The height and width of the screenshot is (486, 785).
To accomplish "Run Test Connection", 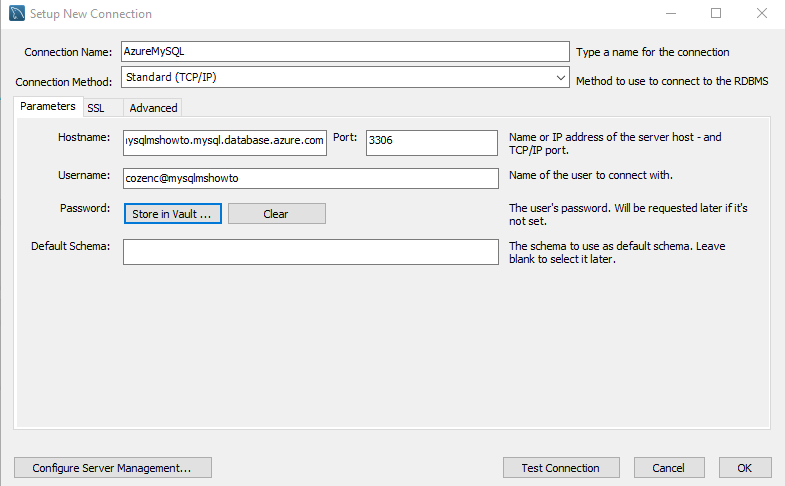I will 561,467.
